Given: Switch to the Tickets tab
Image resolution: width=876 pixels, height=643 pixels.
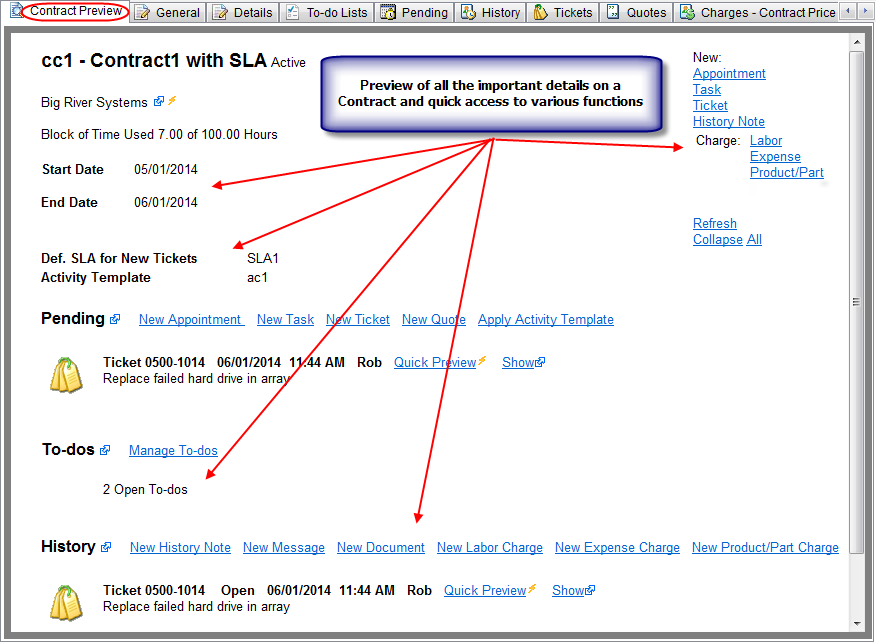Looking at the screenshot, I should tap(564, 13).
